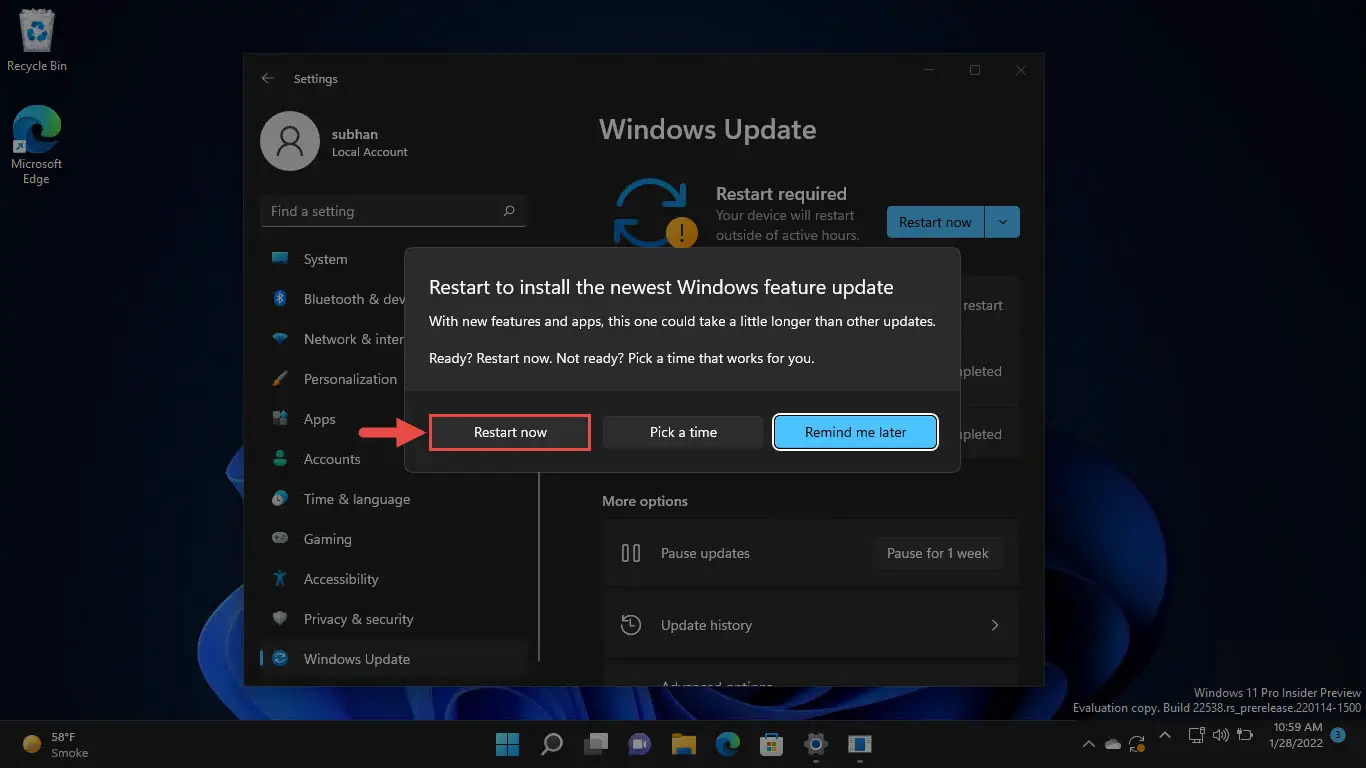Click the Local Account text

pos(370,152)
